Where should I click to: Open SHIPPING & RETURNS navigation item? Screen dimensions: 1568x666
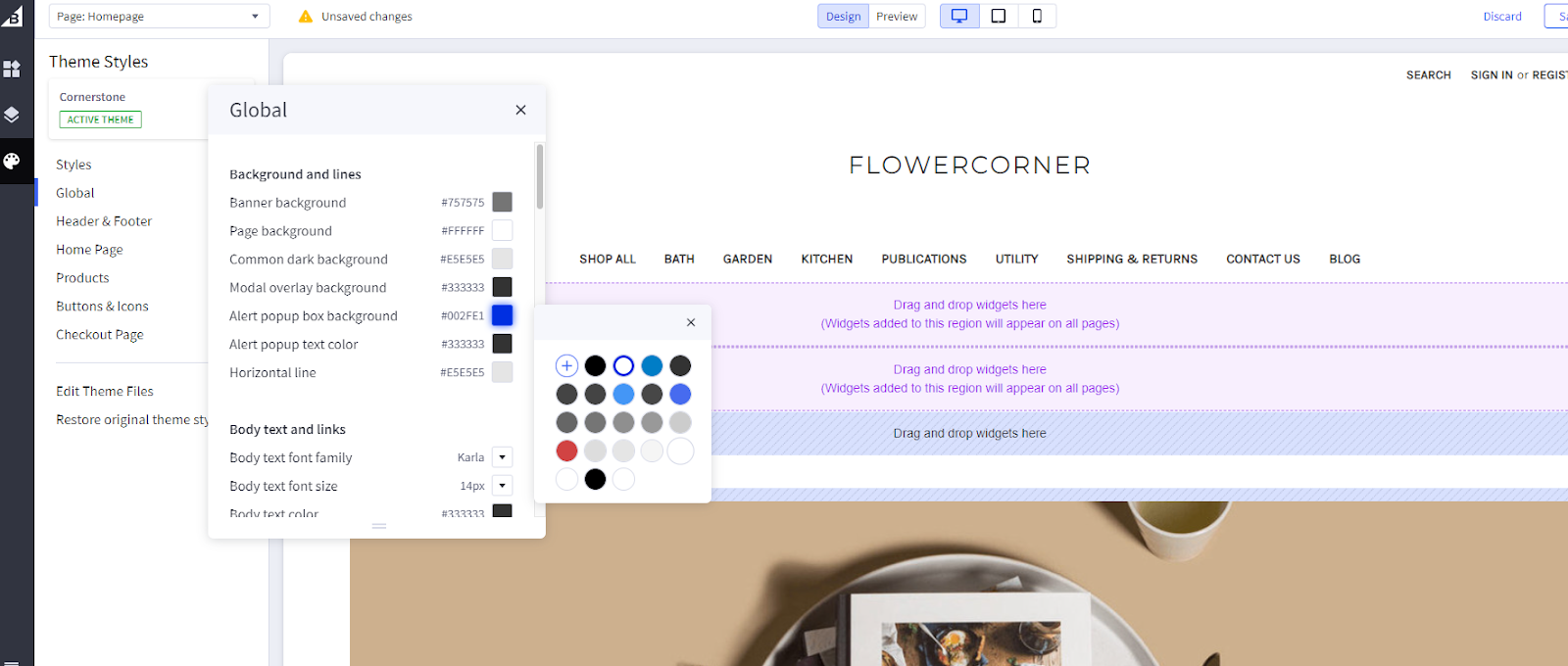click(1132, 260)
